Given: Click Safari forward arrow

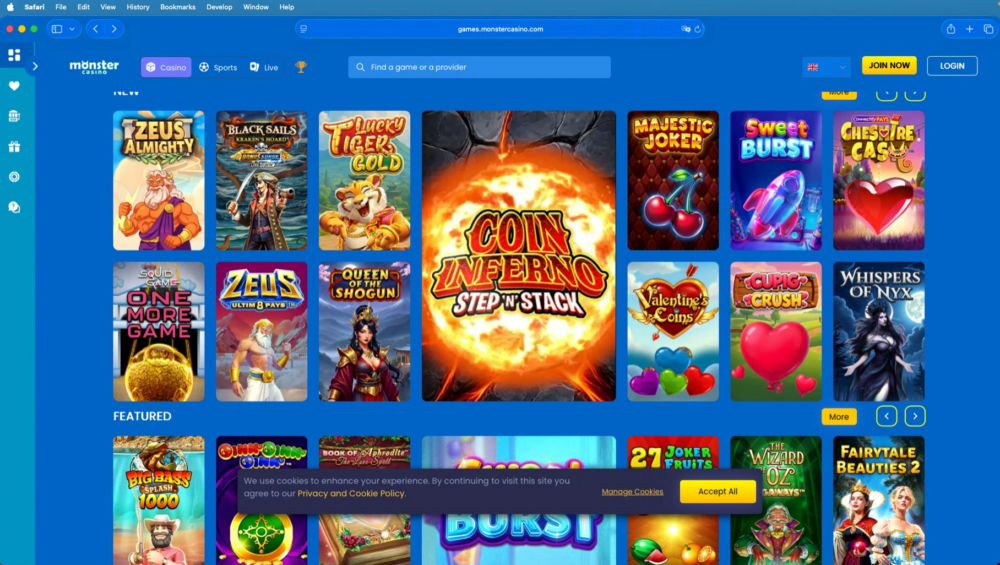Looking at the screenshot, I should click(114, 29).
